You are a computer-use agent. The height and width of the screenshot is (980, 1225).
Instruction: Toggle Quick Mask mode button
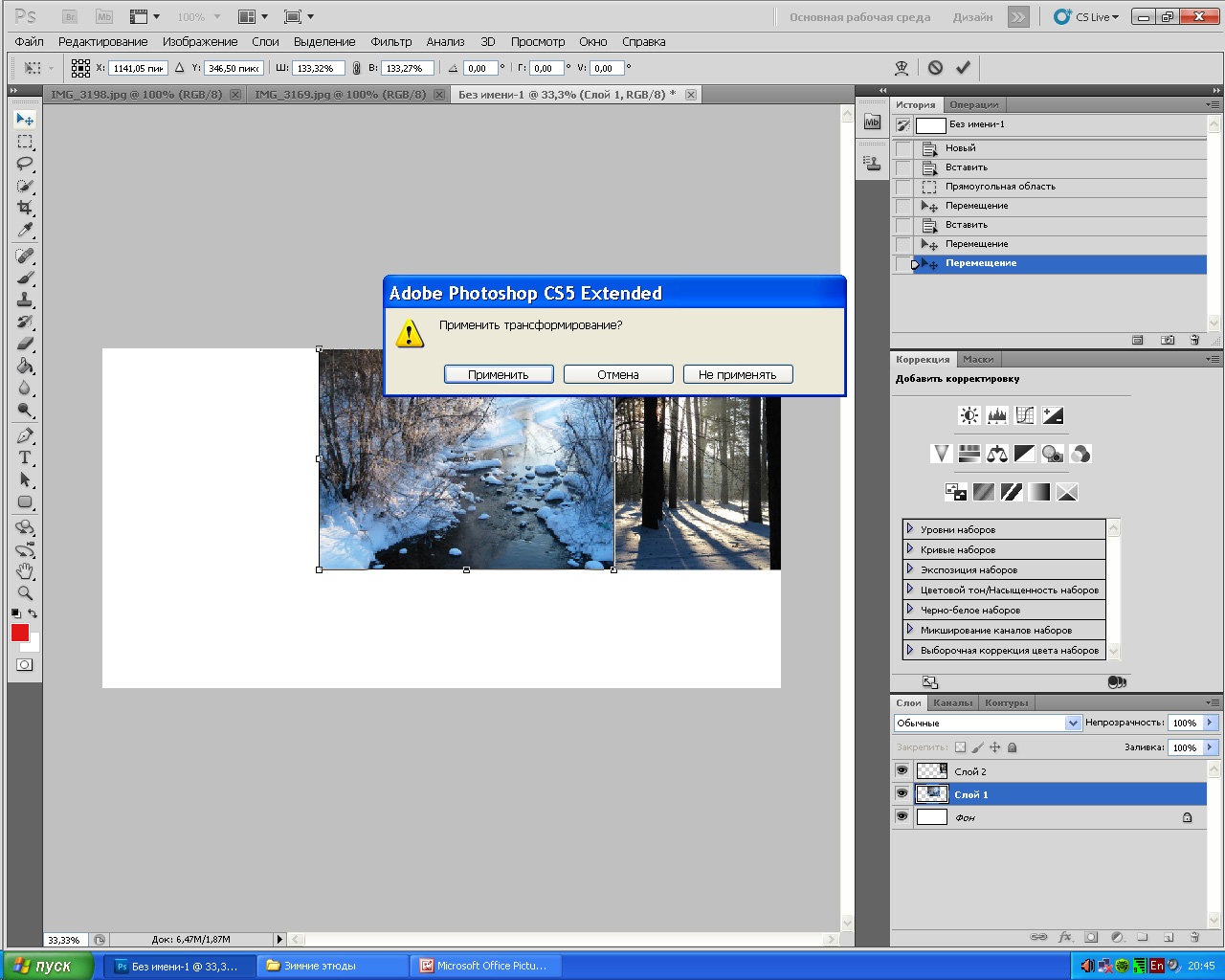25,665
